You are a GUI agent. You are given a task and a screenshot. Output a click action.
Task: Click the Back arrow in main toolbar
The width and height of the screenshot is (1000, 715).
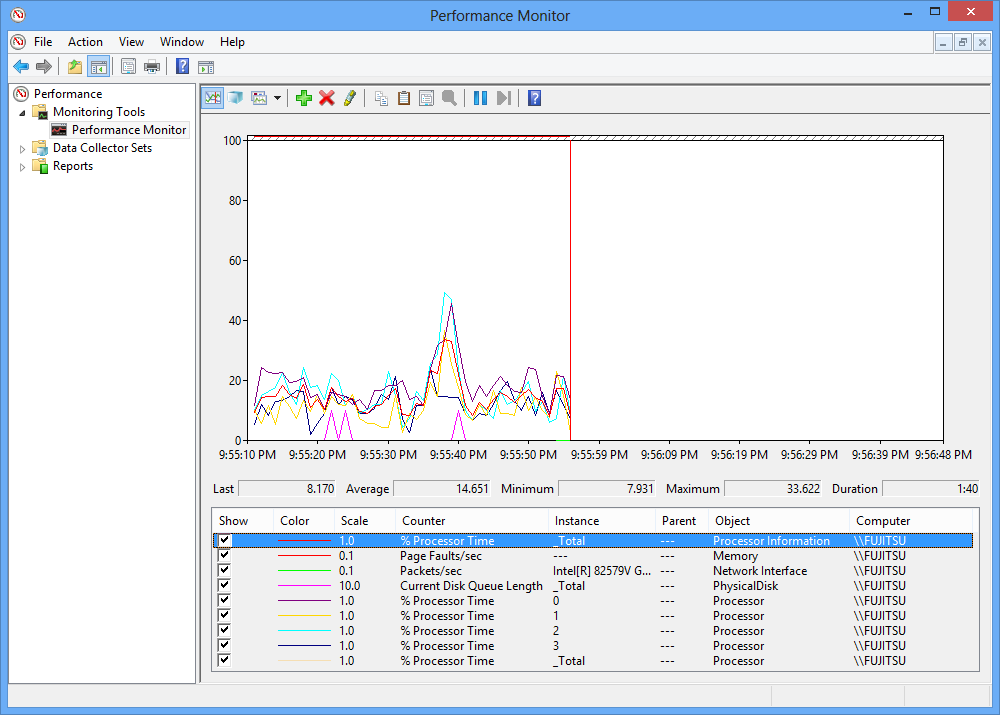(x=21, y=67)
